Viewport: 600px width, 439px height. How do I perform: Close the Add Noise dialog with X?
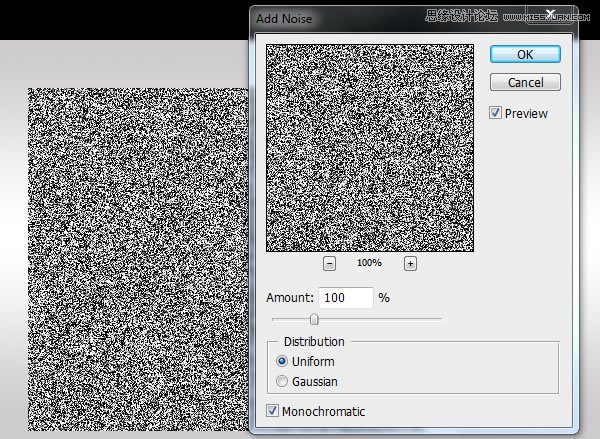(x=550, y=15)
